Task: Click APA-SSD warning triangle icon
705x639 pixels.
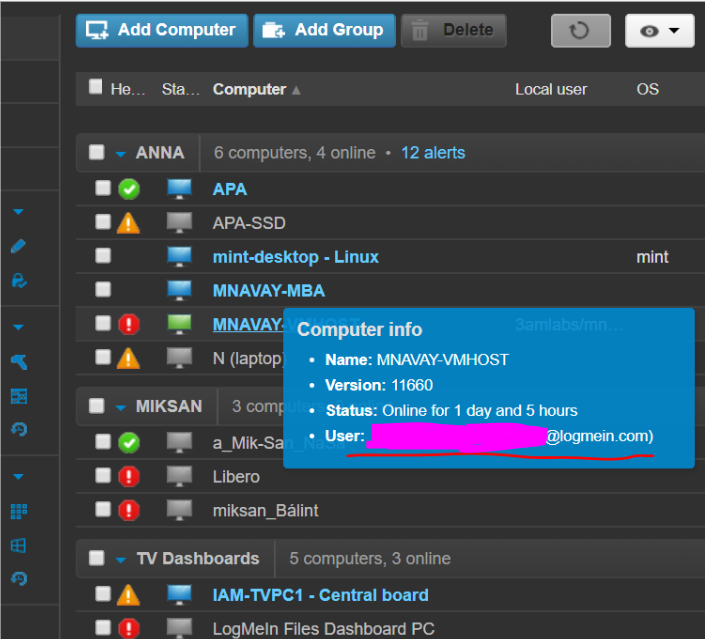Action: click(128, 223)
